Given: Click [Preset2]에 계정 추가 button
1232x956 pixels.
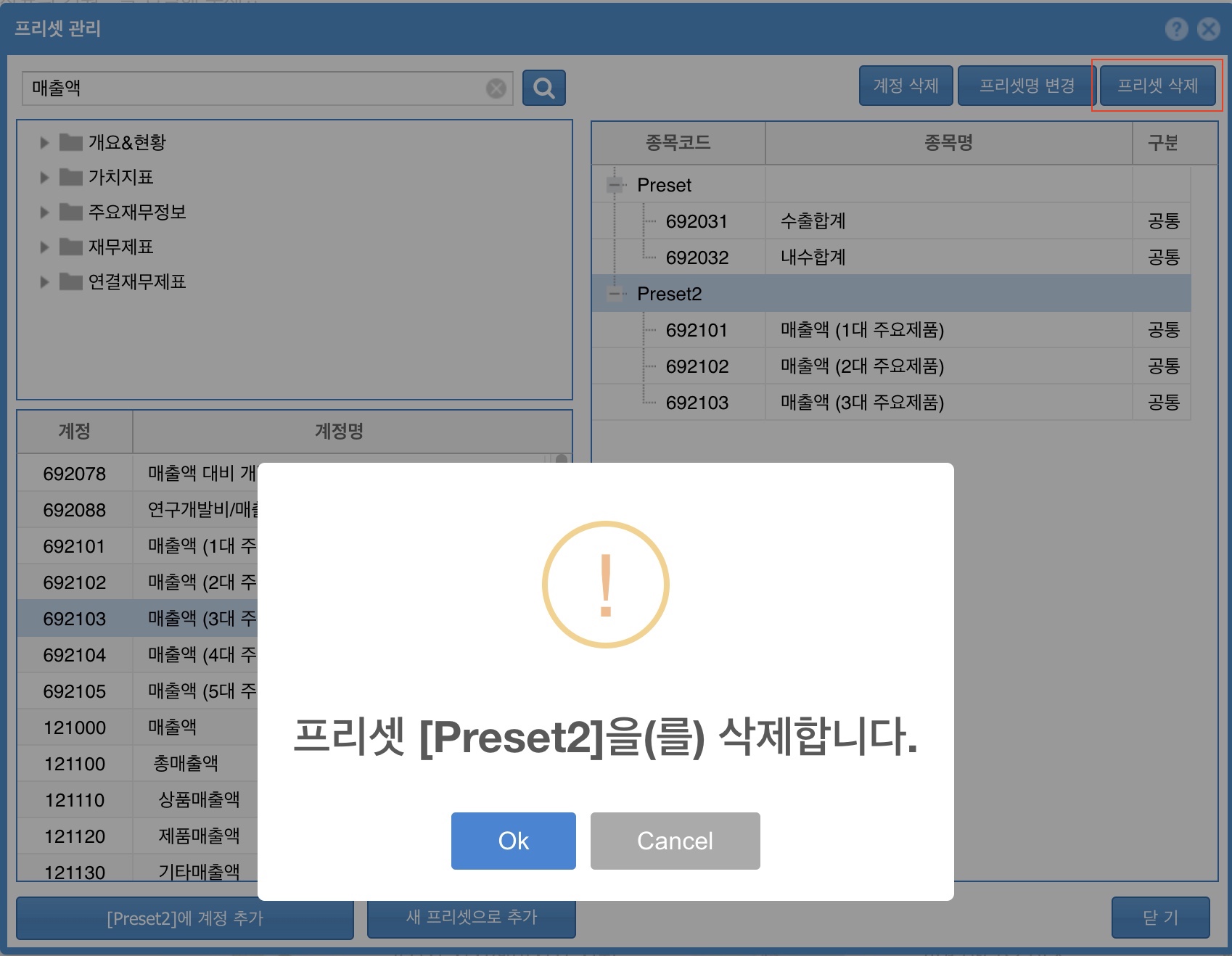Looking at the screenshot, I should pos(185,918).
